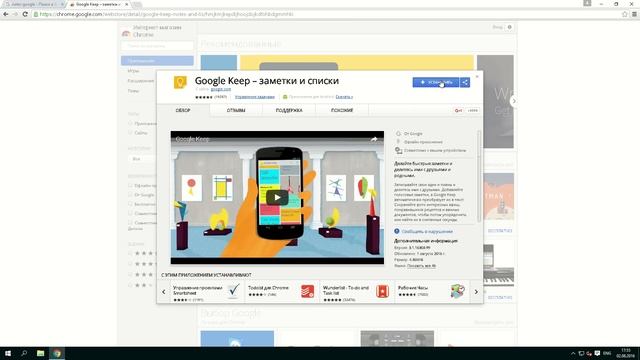Screen dimensions: 640x360
Task: Toggle the Офлайн features checkbox in the sidebar
Action: [x=131, y=185]
